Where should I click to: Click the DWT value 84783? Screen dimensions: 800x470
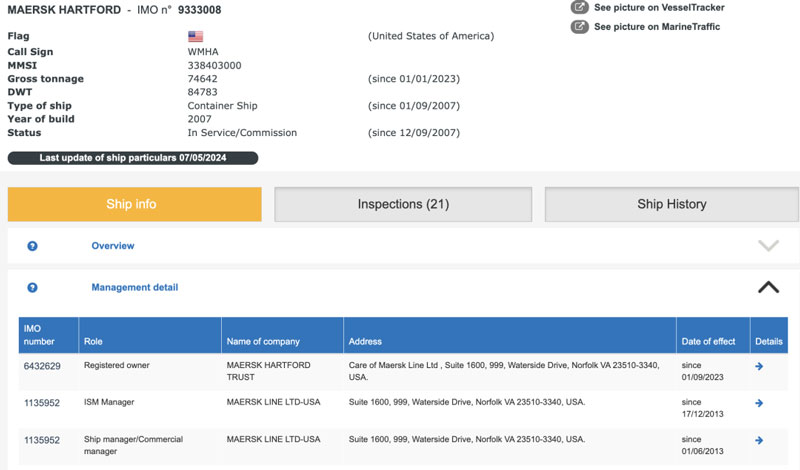tap(203, 92)
